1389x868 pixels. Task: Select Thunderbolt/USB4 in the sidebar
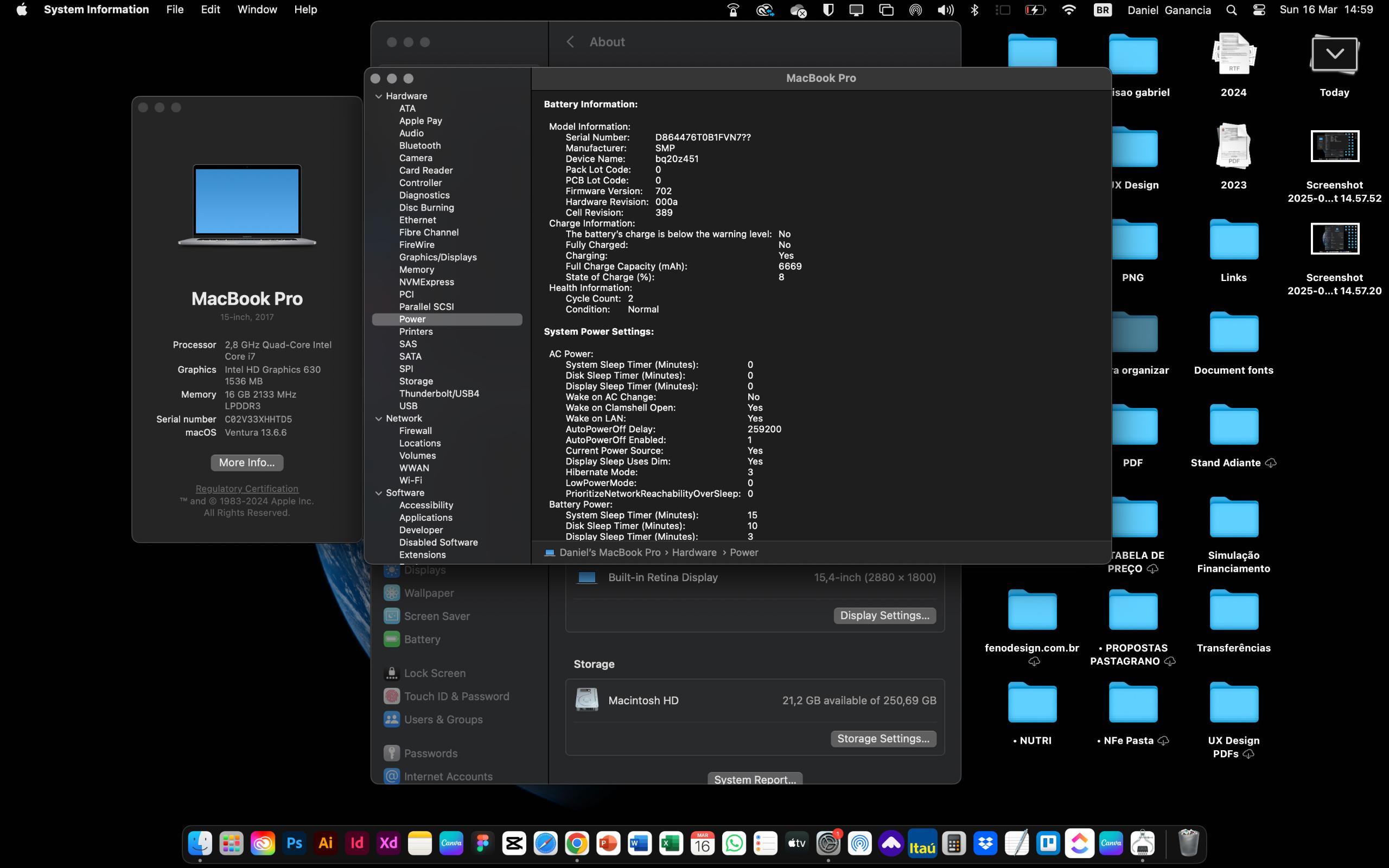coord(439,394)
